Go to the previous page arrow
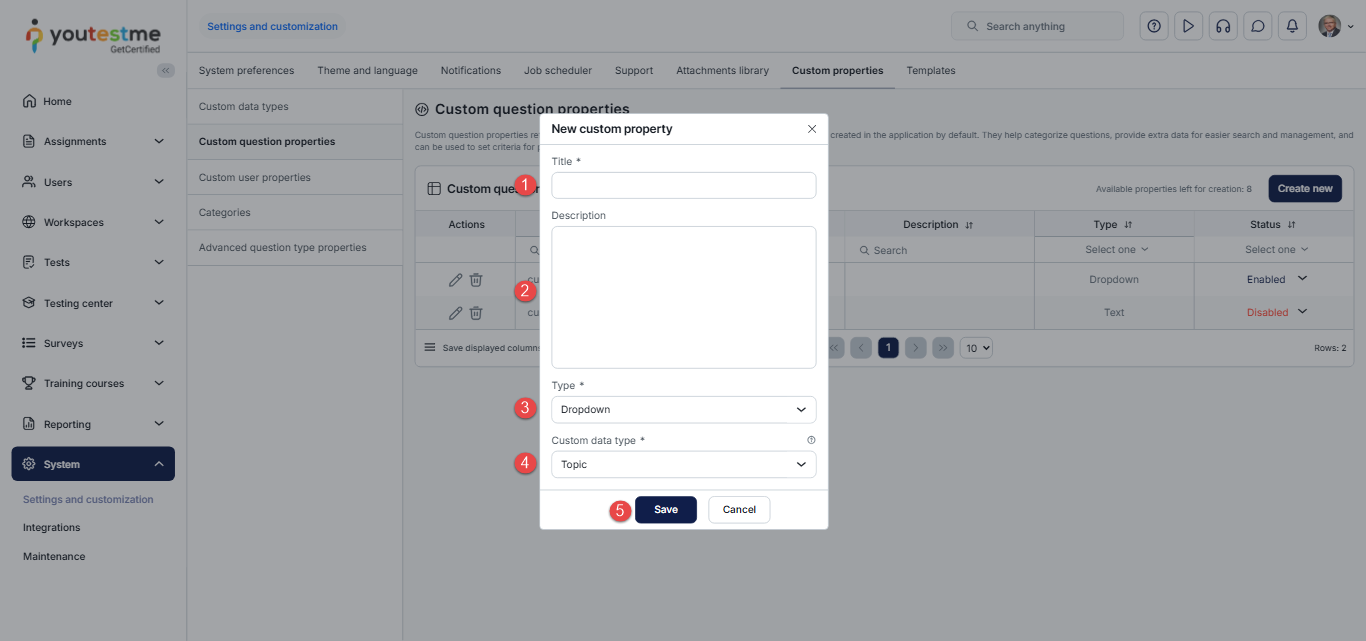The height and width of the screenshot is (641, 1366). pos(861,348)
